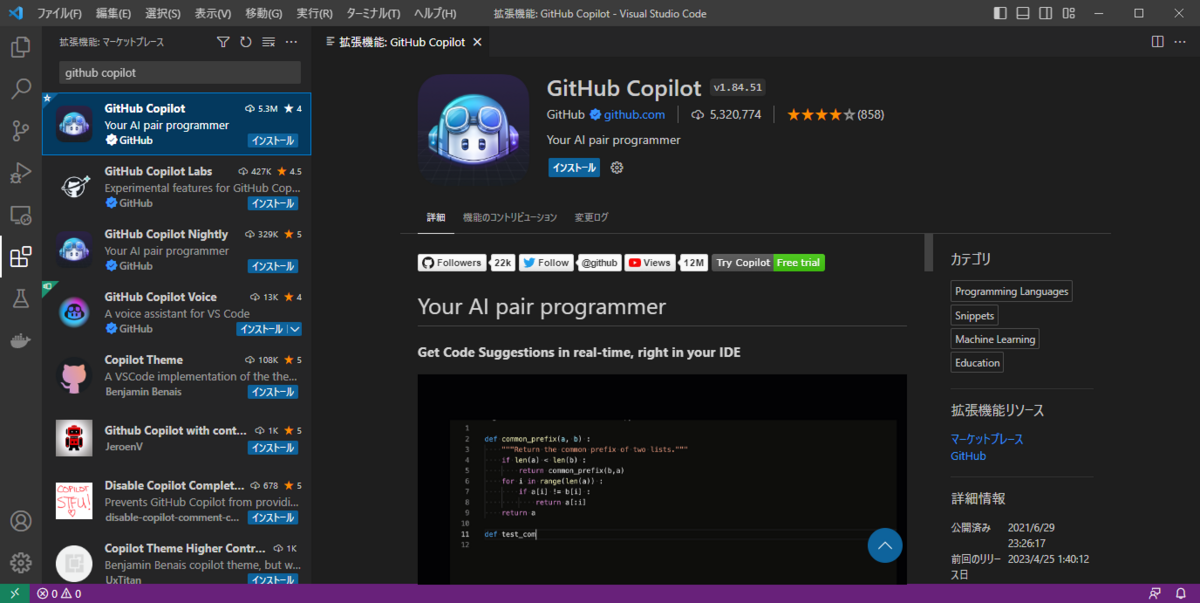The image size is (1200, 603).
Task: Open the Explorer view in activity bar
Action: [x=21, y=47]
